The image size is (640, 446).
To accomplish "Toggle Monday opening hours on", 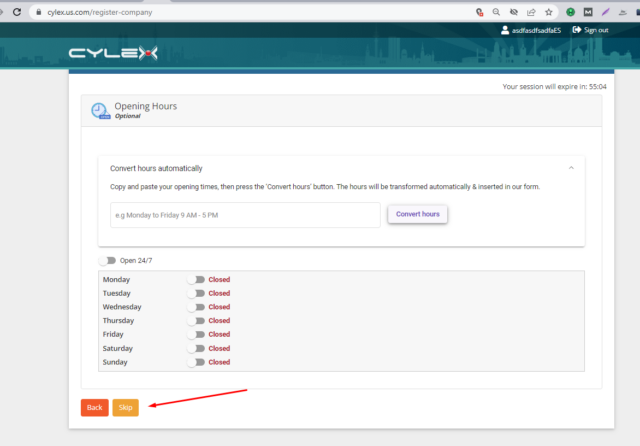I will click(196, 280).
